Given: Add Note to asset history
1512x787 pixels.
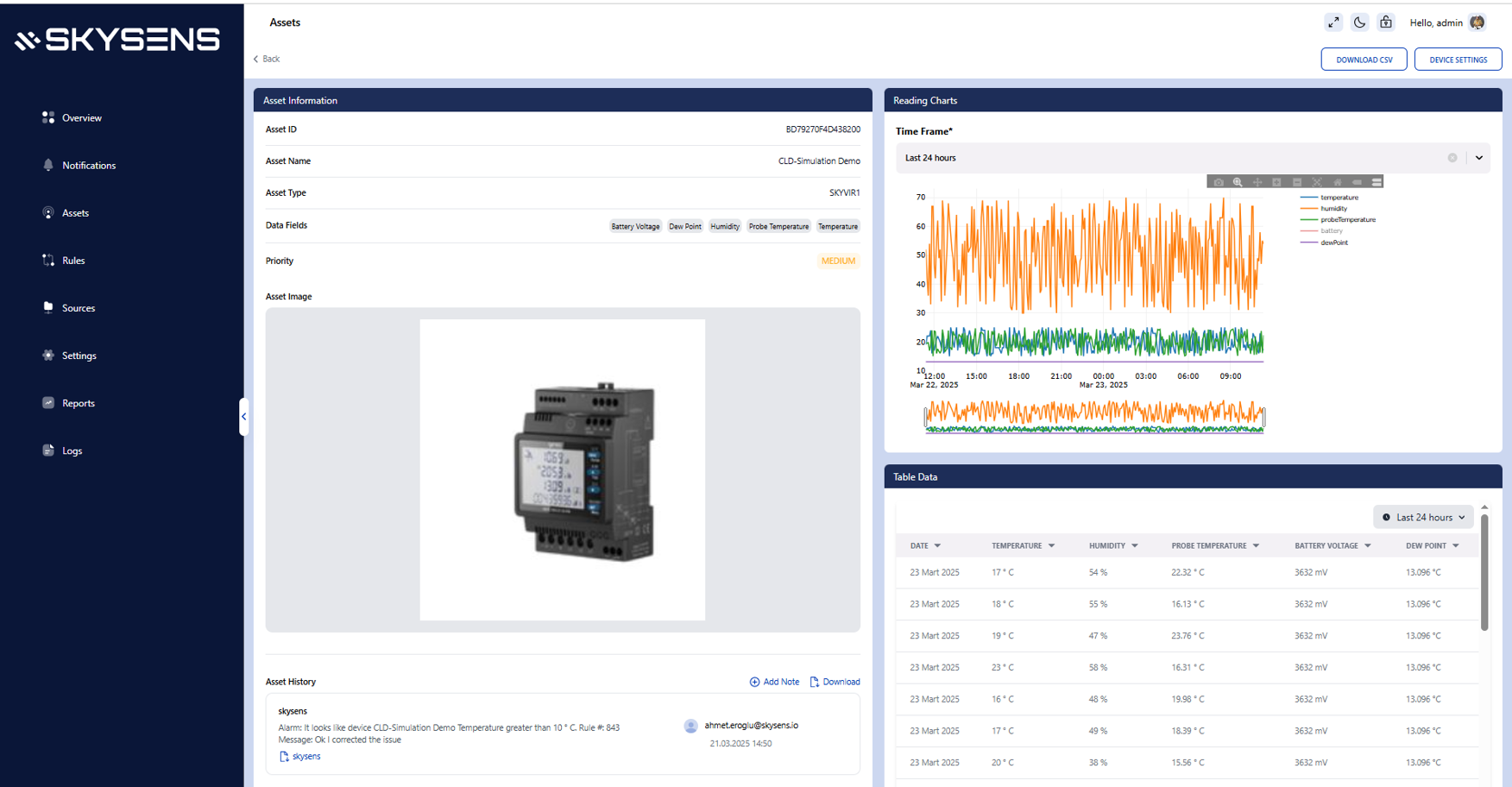Looking at the screenshot, I should coord(774,682).
